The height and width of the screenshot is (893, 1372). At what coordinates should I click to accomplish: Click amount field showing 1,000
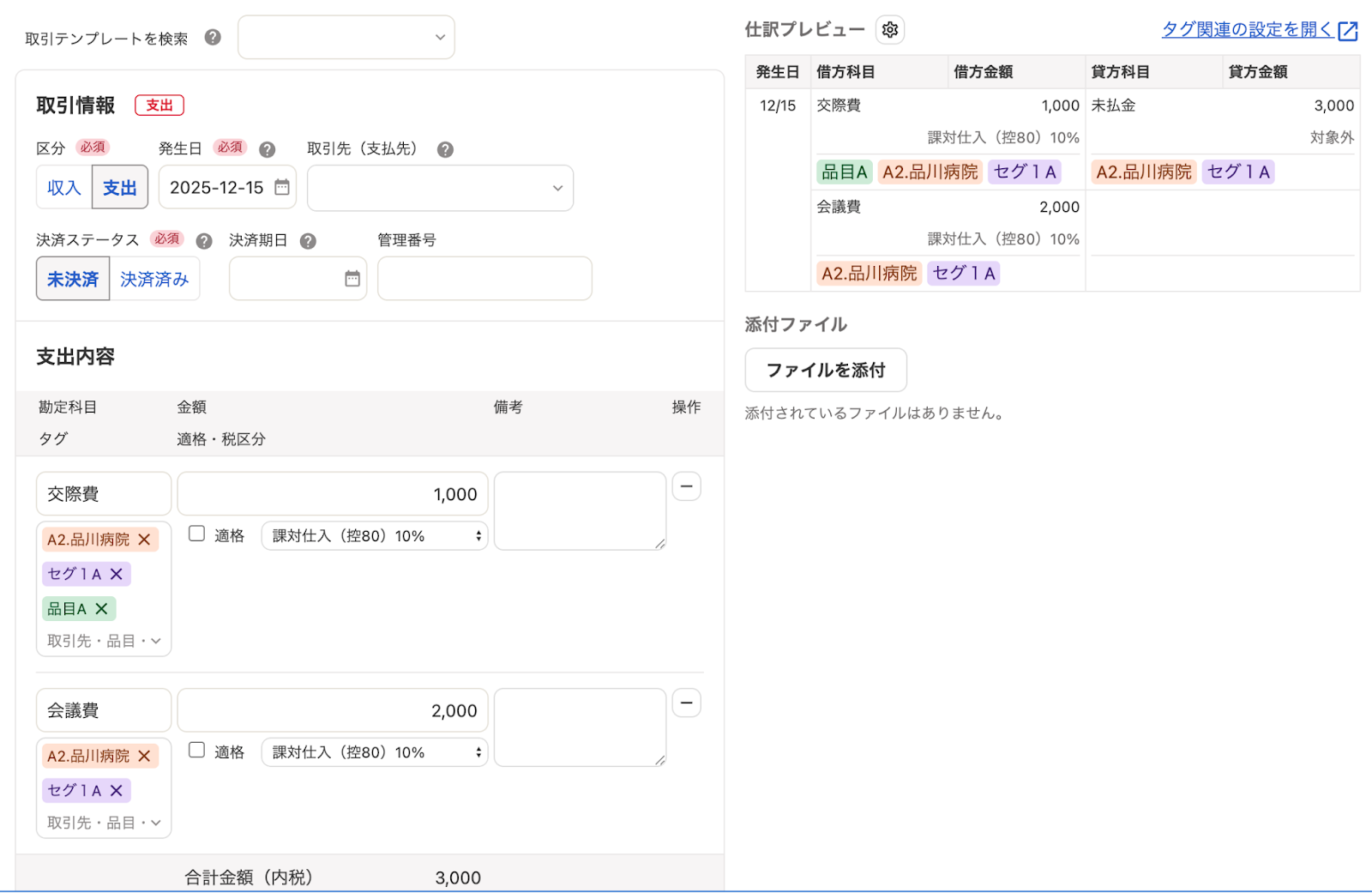pos(333,494)
